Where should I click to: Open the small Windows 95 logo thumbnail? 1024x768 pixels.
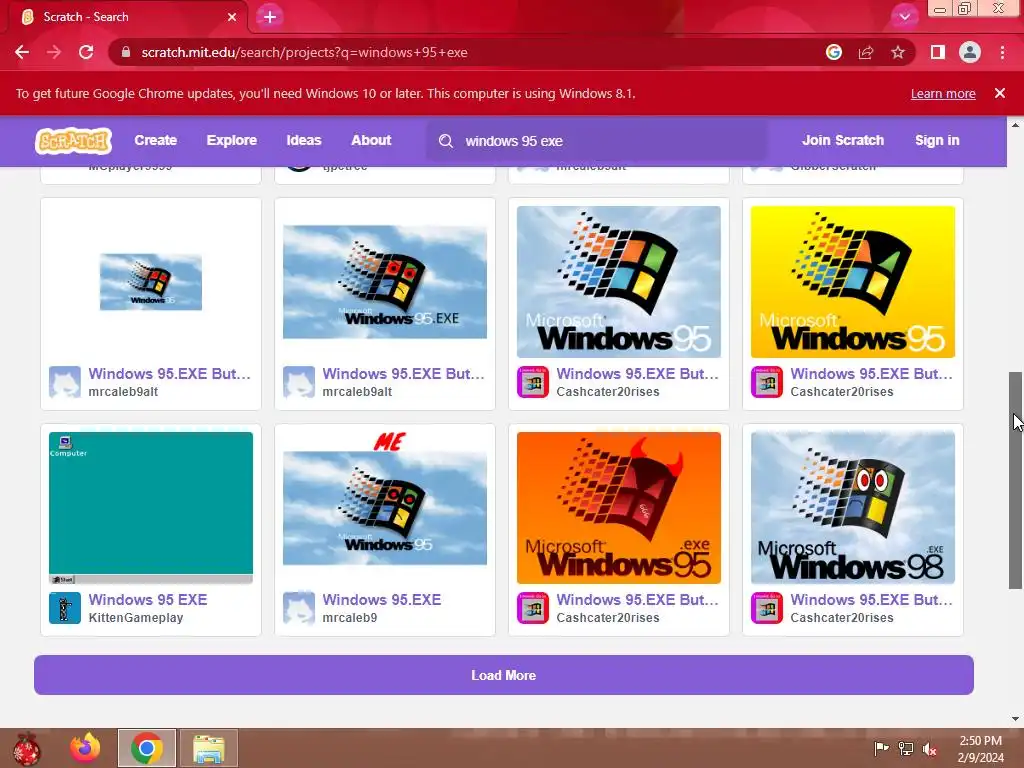click(x=151, y=282)
